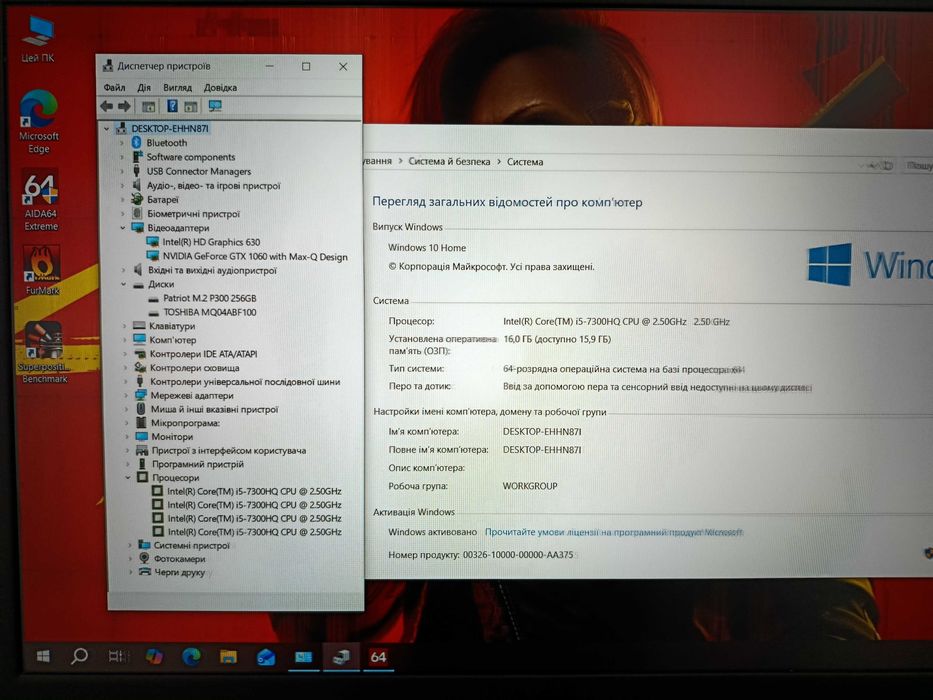Expand the Монітори category
This screenshot has height=700, width=933.
click(x=127, y=437)
